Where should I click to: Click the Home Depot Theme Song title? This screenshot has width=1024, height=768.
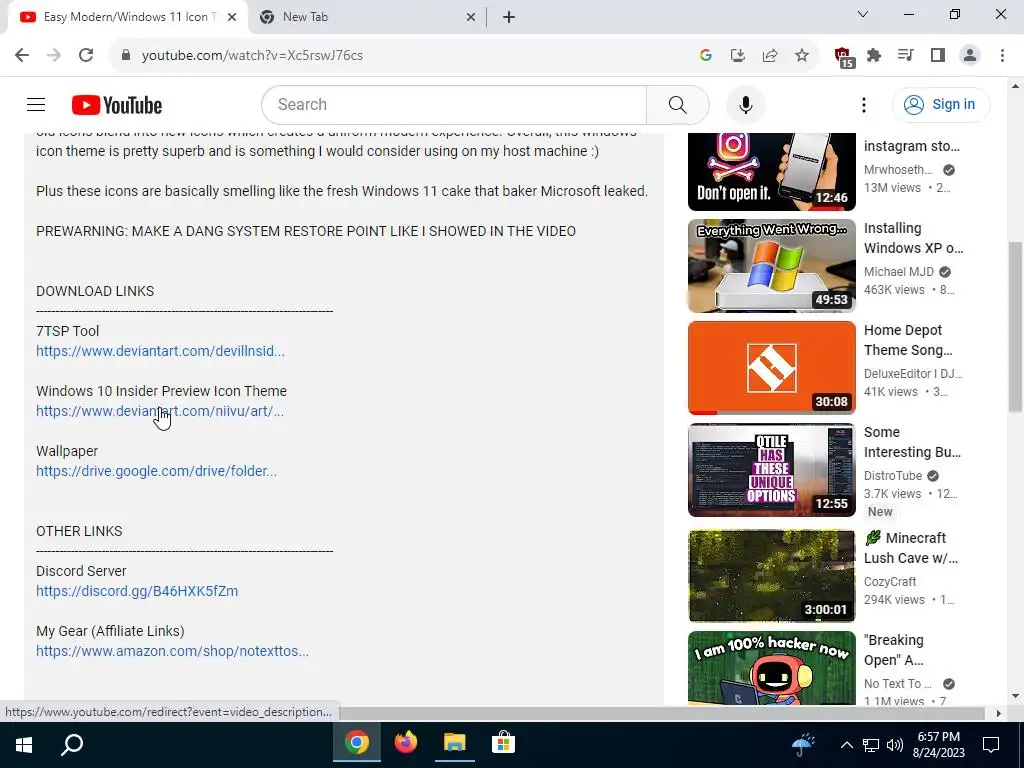pos(908,340)
